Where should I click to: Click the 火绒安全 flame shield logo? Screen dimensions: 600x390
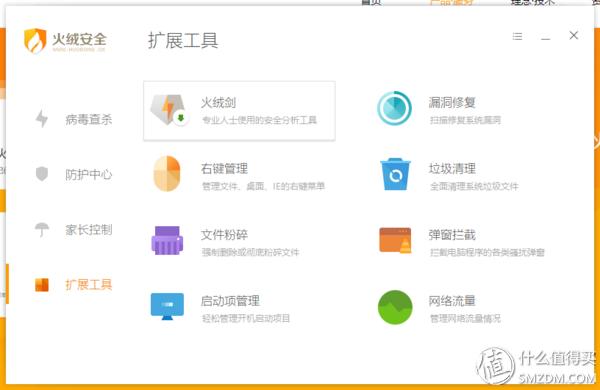35,40
